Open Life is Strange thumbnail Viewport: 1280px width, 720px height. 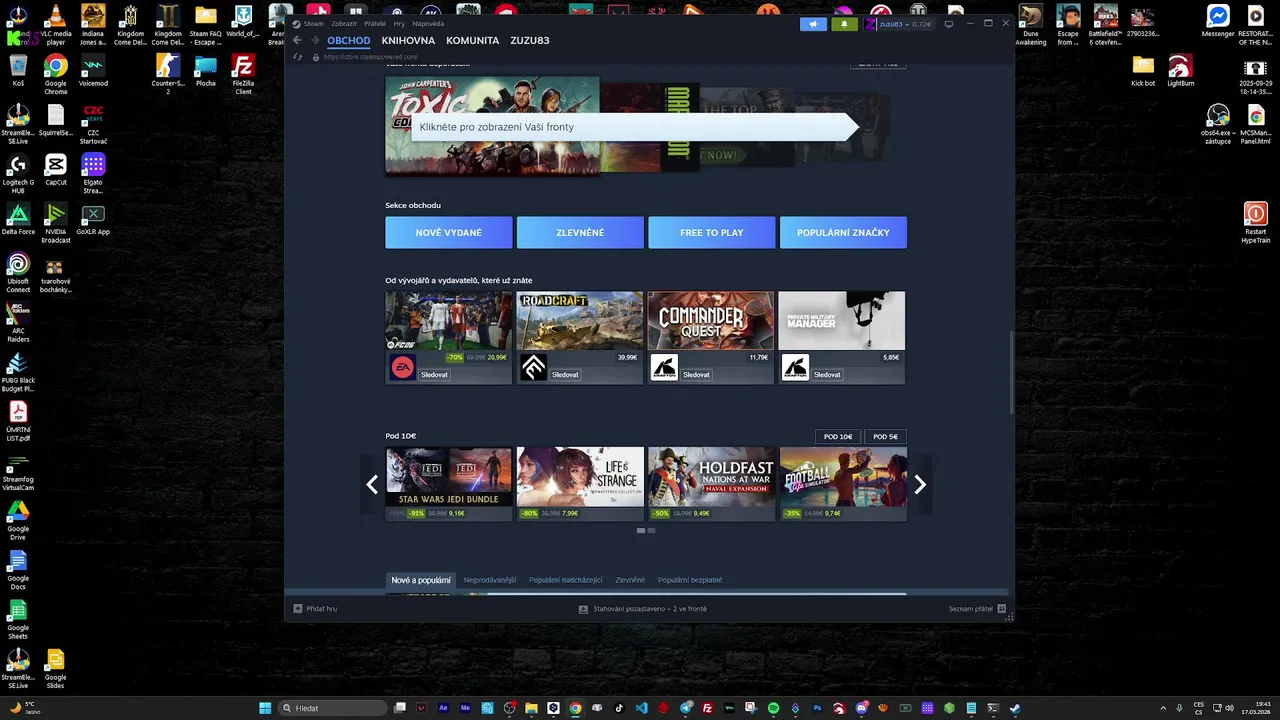pyautogui.click(x=580, y=477)
